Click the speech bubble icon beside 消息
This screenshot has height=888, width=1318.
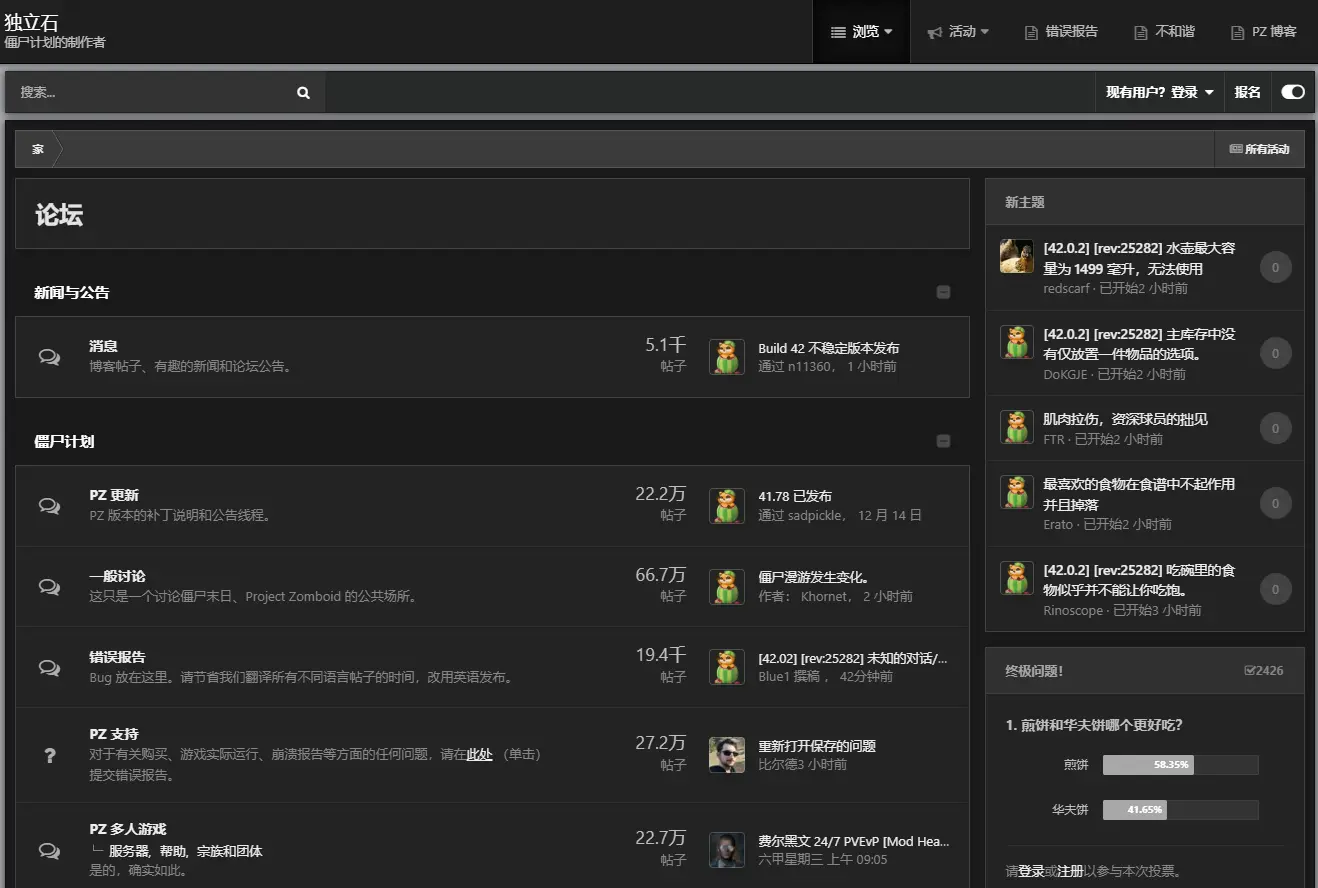[49, 357]
